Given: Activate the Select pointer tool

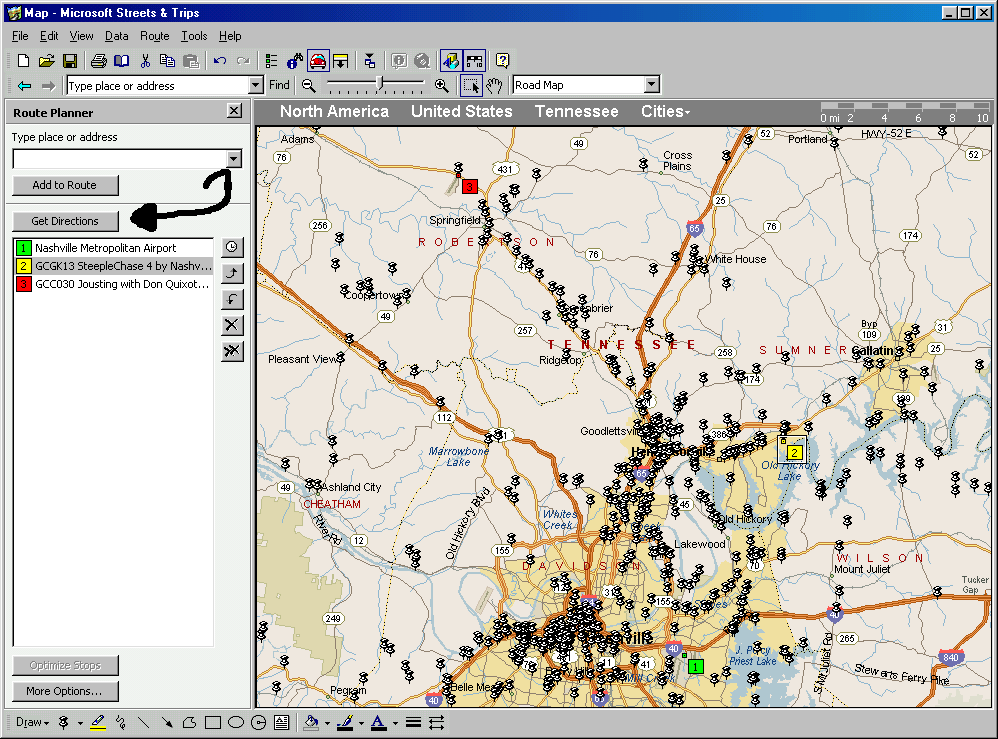Looking at the screenshot, I should tap(471, 85).
